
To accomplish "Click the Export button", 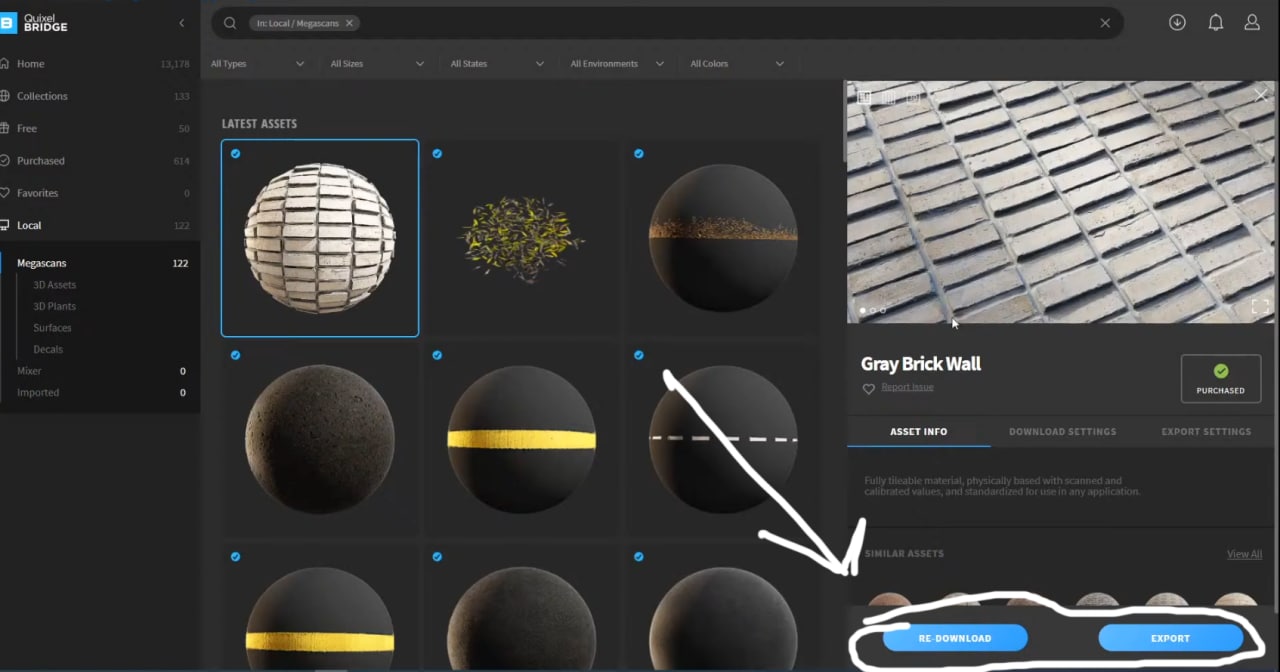I will click(x=1170, y=638).
